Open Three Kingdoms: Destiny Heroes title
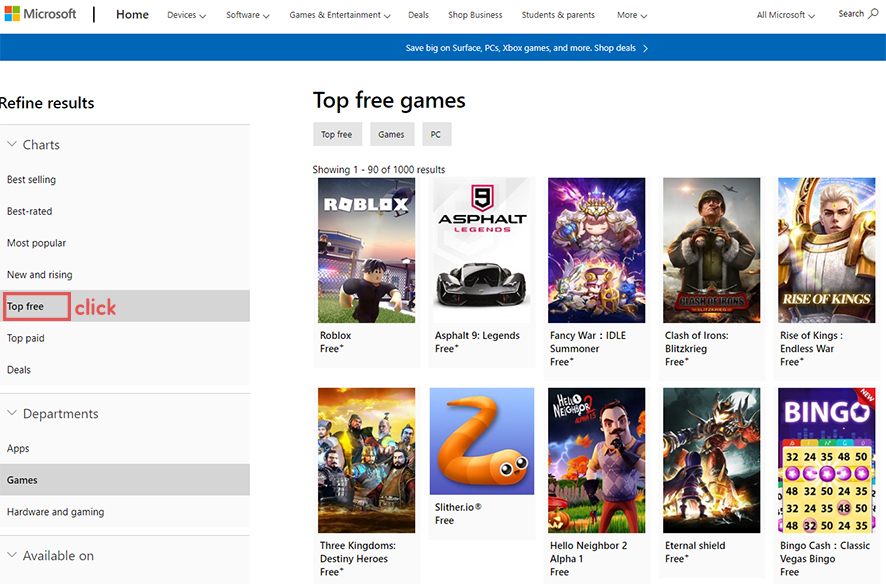Image resolution: width=886 pixels, height=584 pixels. coord(358,552)
